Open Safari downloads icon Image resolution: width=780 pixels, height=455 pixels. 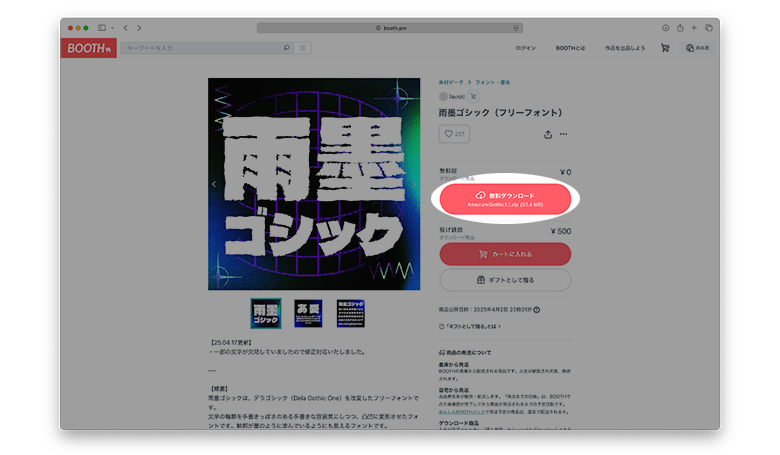[x=666, y=28]
